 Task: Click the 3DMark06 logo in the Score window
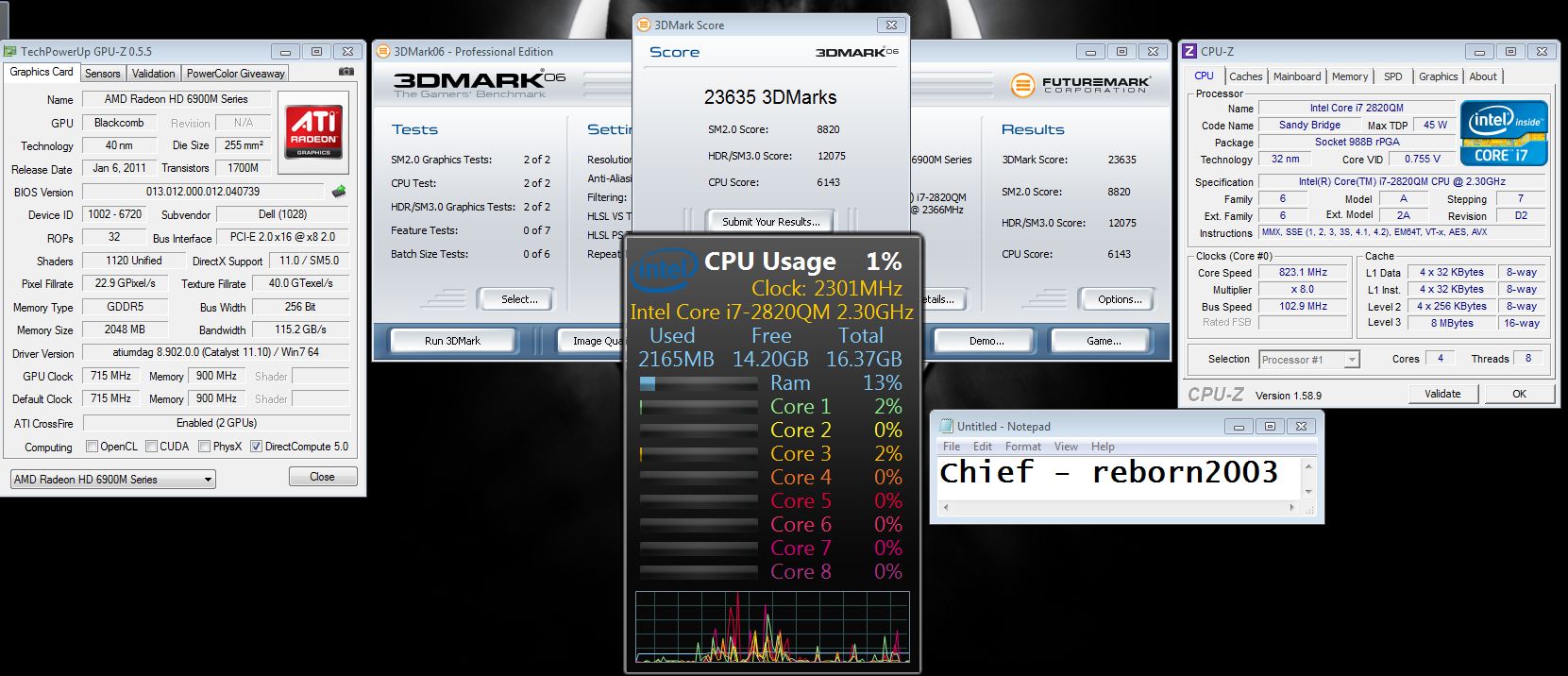[857, 52]
